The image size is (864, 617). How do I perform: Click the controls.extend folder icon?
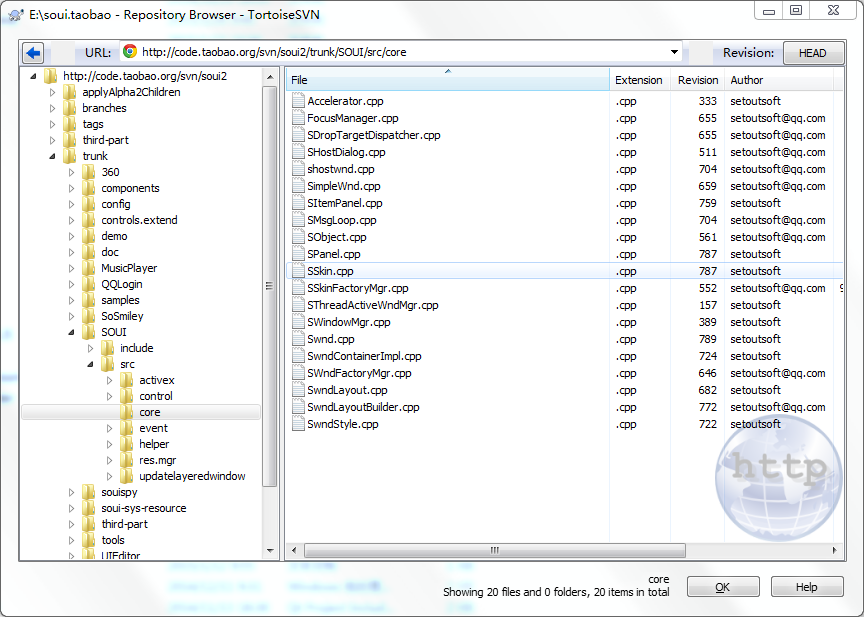[89, 220]
